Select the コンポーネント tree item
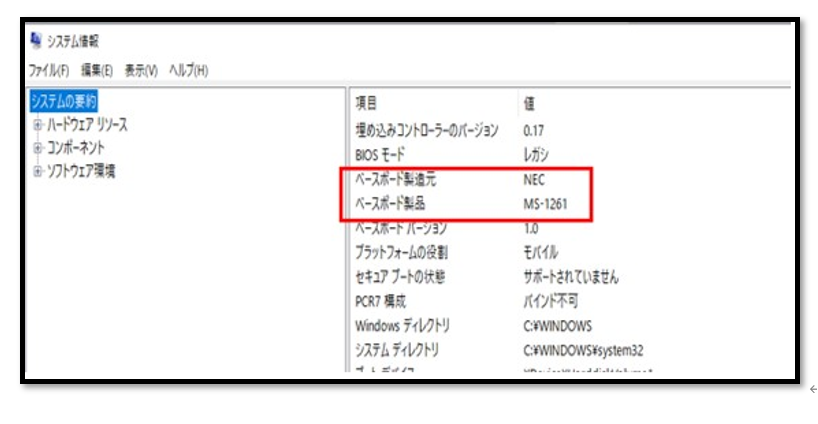The width and height of the screenshot is (818, 424). [x=76, y=148]
